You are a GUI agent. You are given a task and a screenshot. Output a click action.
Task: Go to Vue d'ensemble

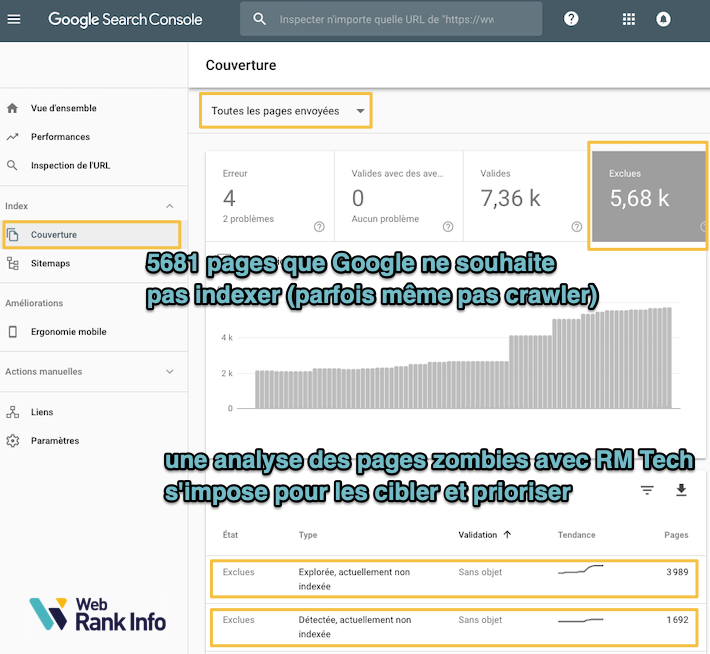tap(63, 108)
